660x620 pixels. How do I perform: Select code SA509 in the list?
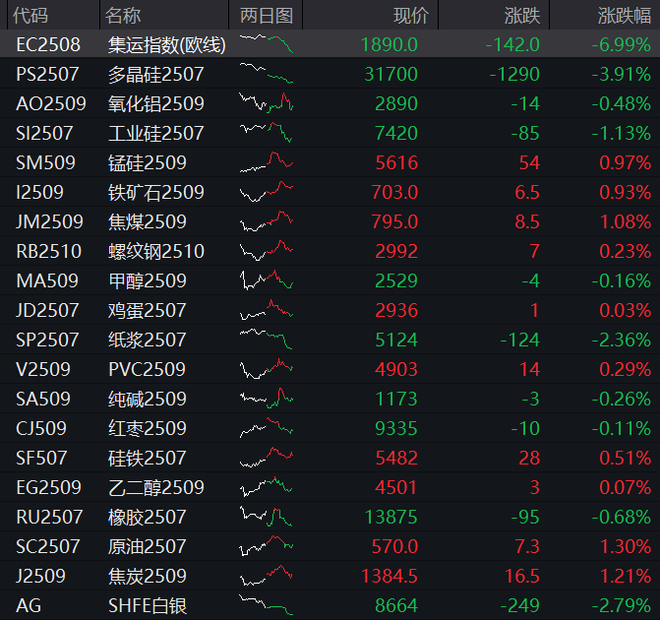coord(43,399)
